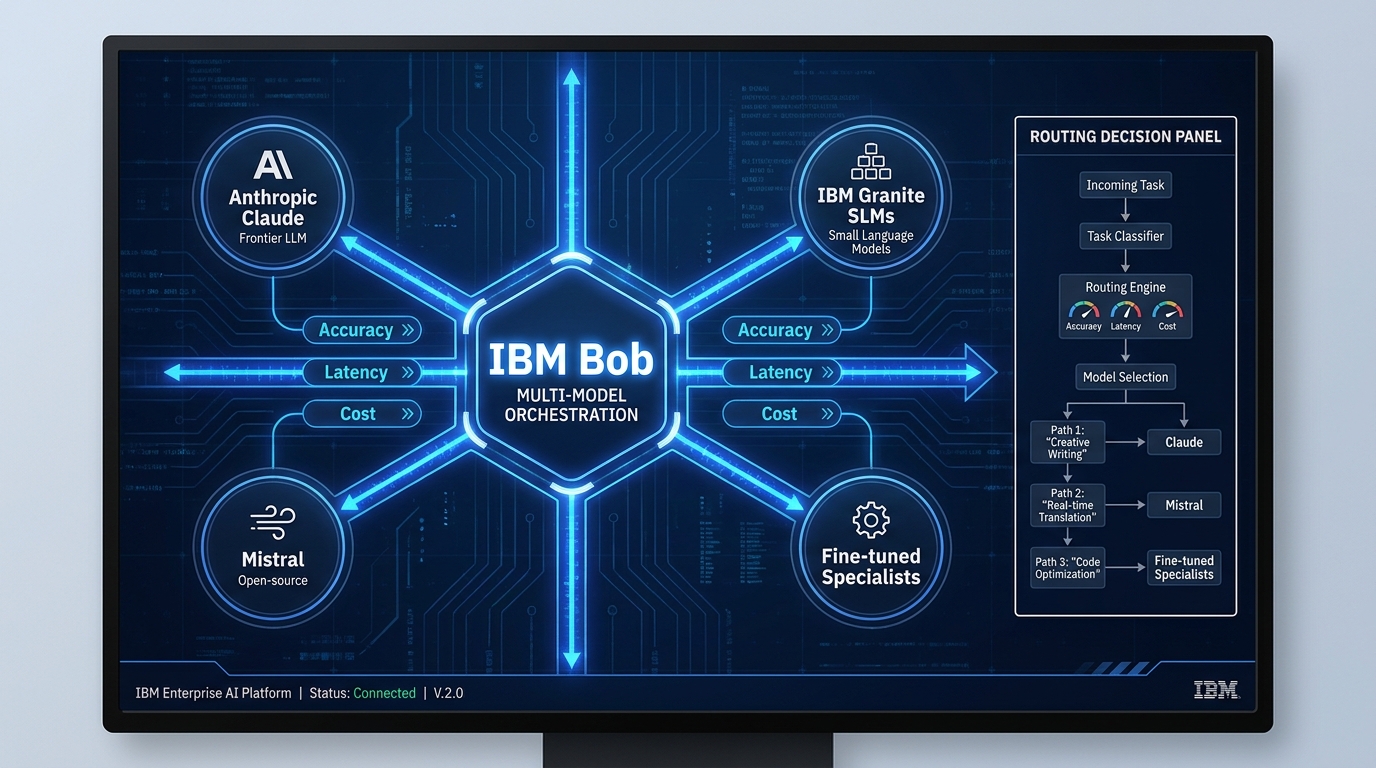Viewport: 1376px width, 768px height.
Task: Click the "MULTI-MODEL ORCHESTRATION" text
Action: (x=571, y=404)
